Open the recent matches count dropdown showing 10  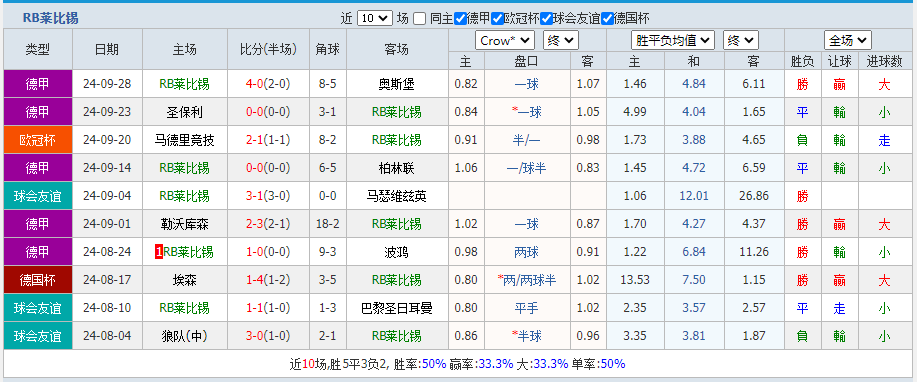[x=375, y=18]
